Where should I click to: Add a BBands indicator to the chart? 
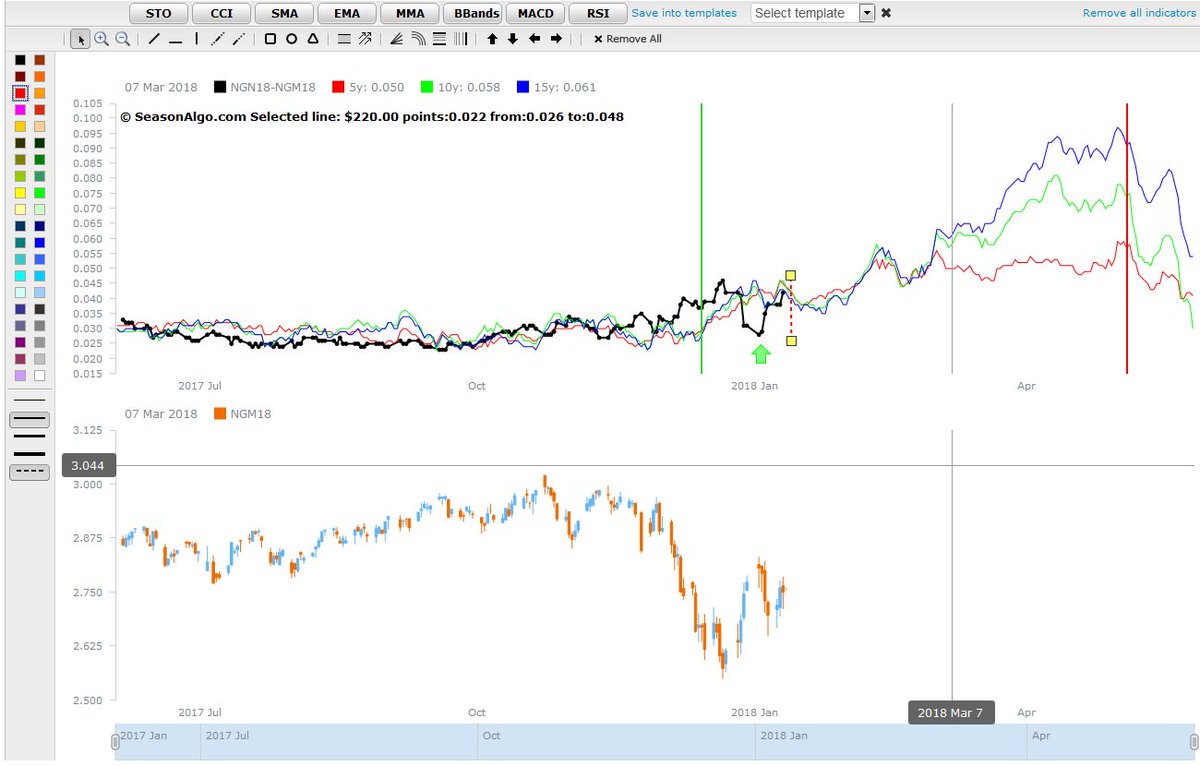pyautogui.click(x=472, y=13)
